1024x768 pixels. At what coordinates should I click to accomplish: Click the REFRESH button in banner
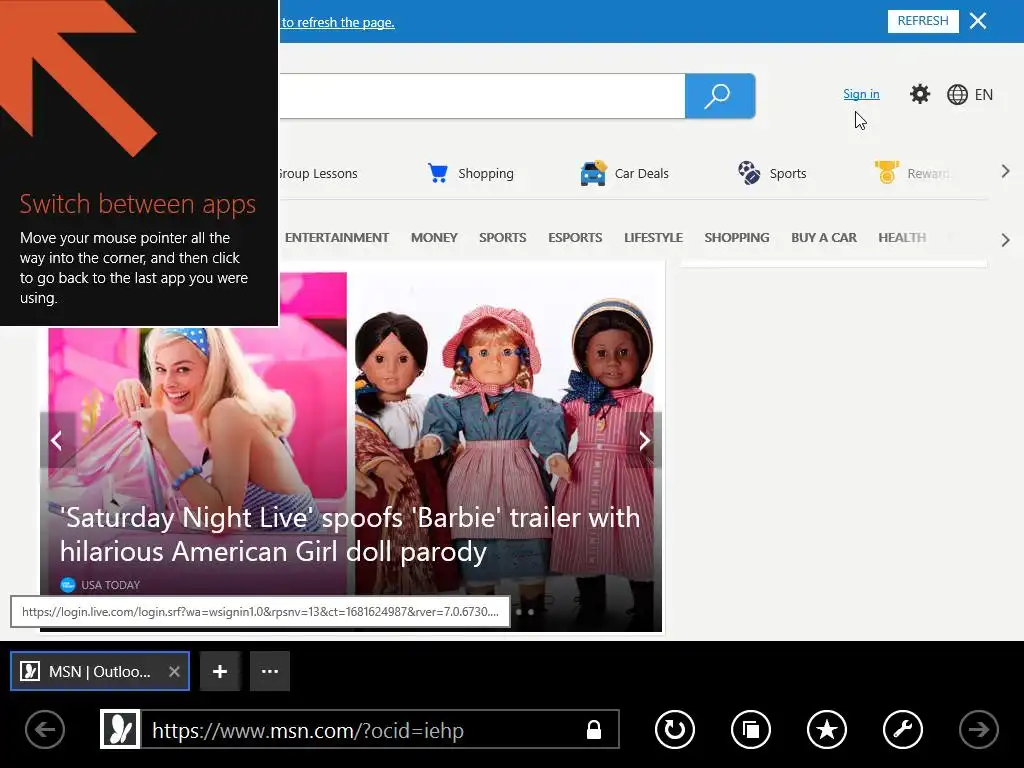pos(923,21)
